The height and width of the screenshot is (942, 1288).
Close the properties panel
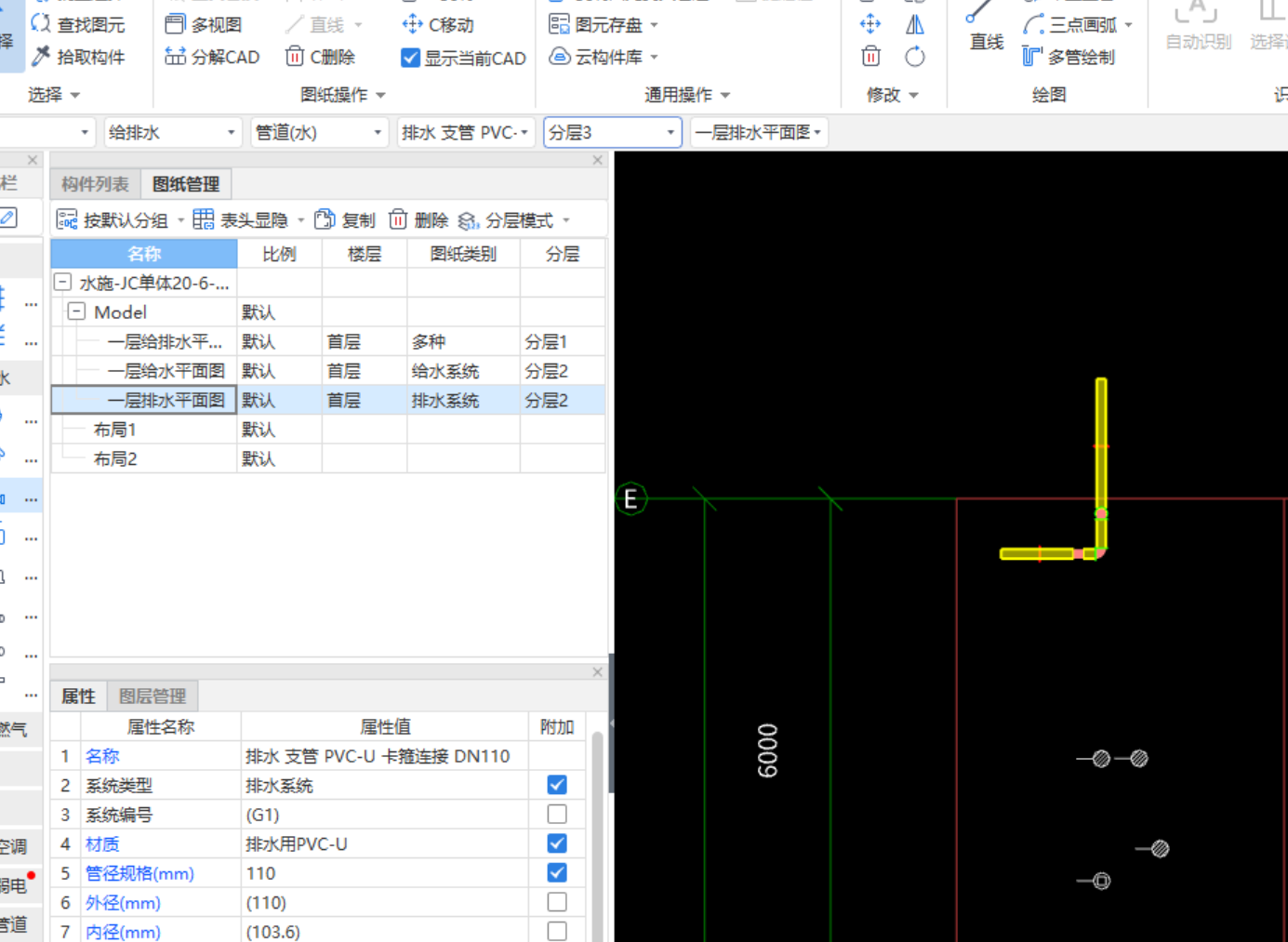[x=598, y=671]
